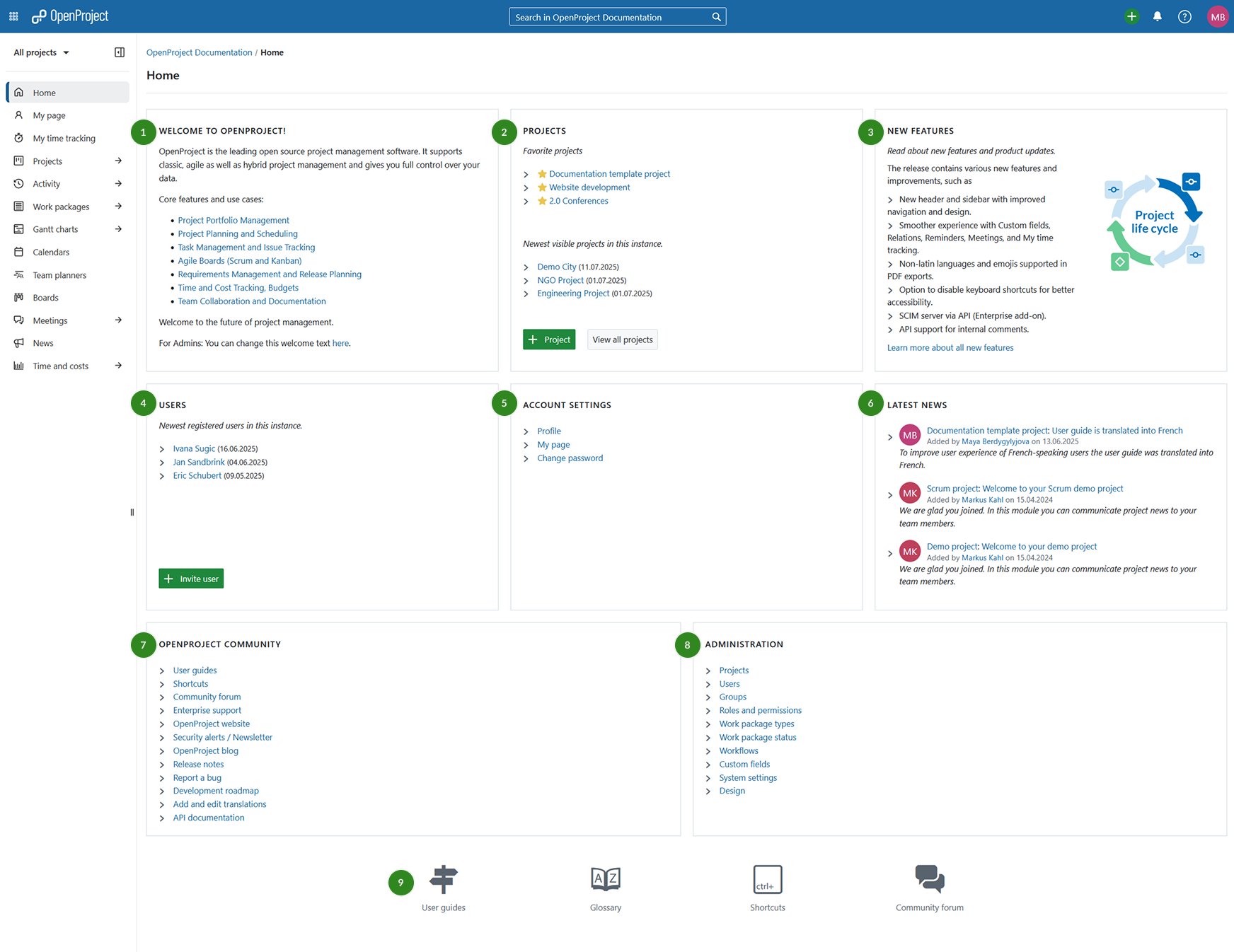Open the All projects dropdown
1234x952 pixels.
click(42, 52)
